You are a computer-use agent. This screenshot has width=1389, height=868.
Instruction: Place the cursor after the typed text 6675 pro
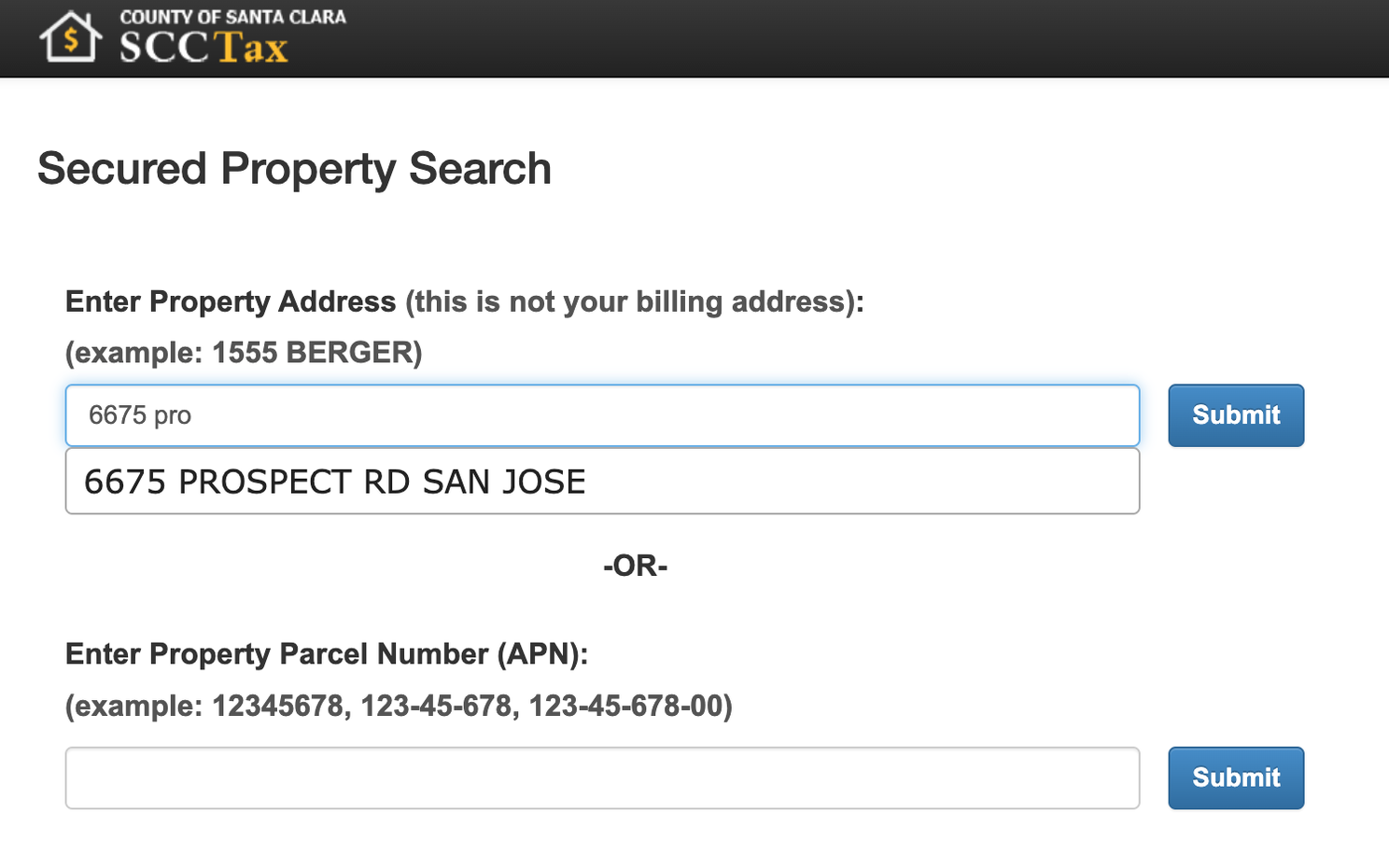pyautogui.click(x=194, y=415)
